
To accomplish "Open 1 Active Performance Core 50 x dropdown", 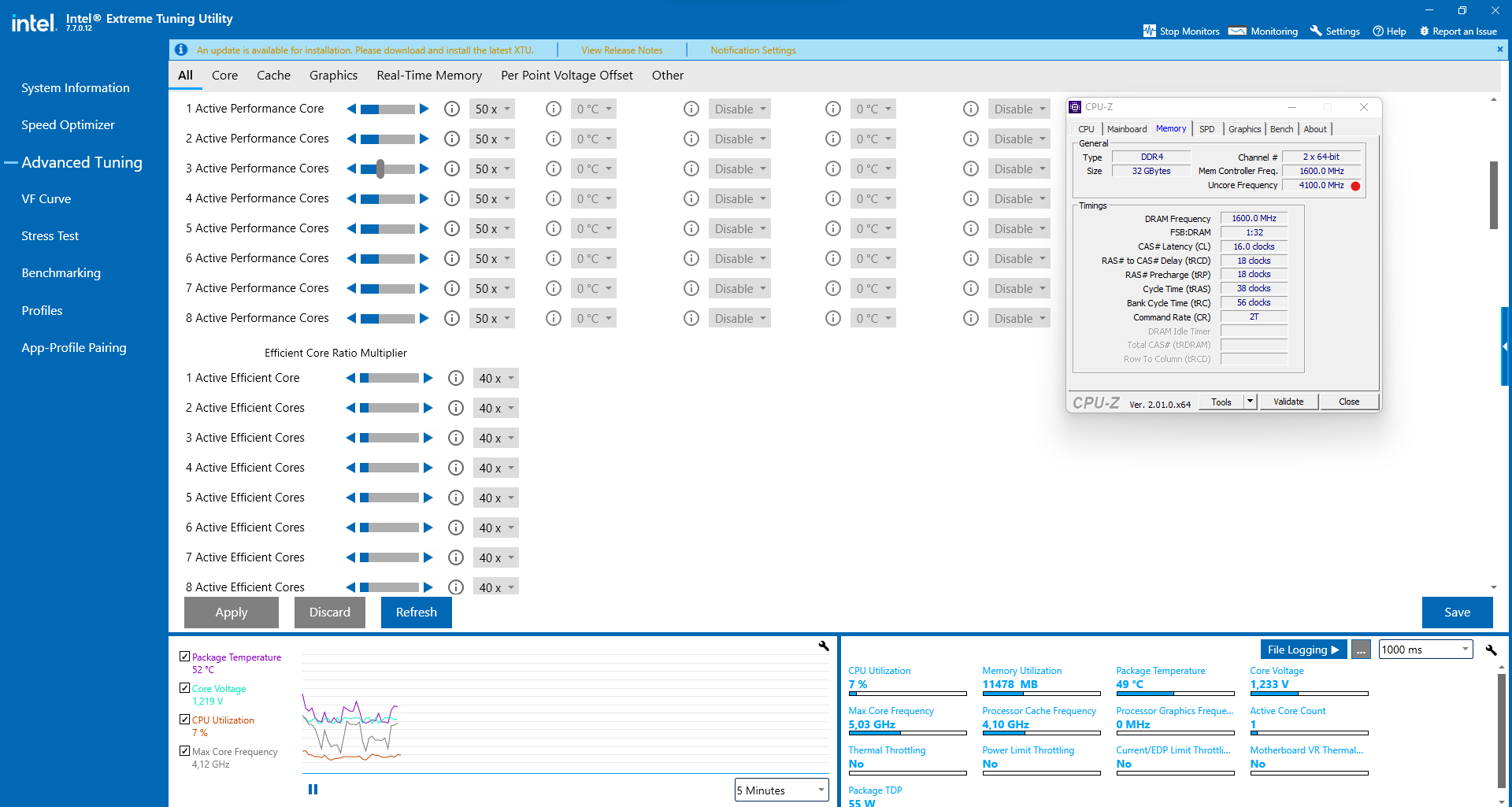I will pos(492,109).
